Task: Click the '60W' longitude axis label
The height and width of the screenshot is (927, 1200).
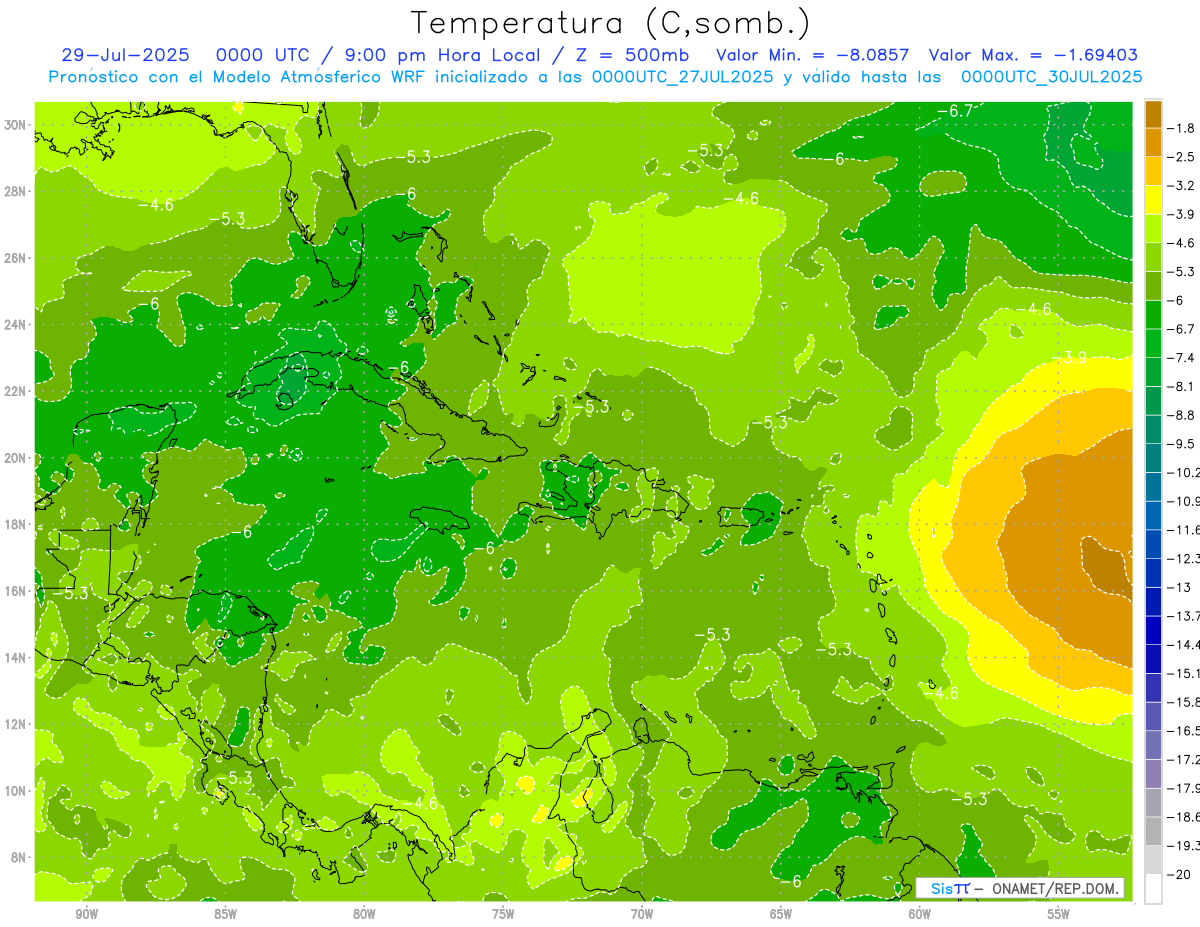Action: (920, 914)
